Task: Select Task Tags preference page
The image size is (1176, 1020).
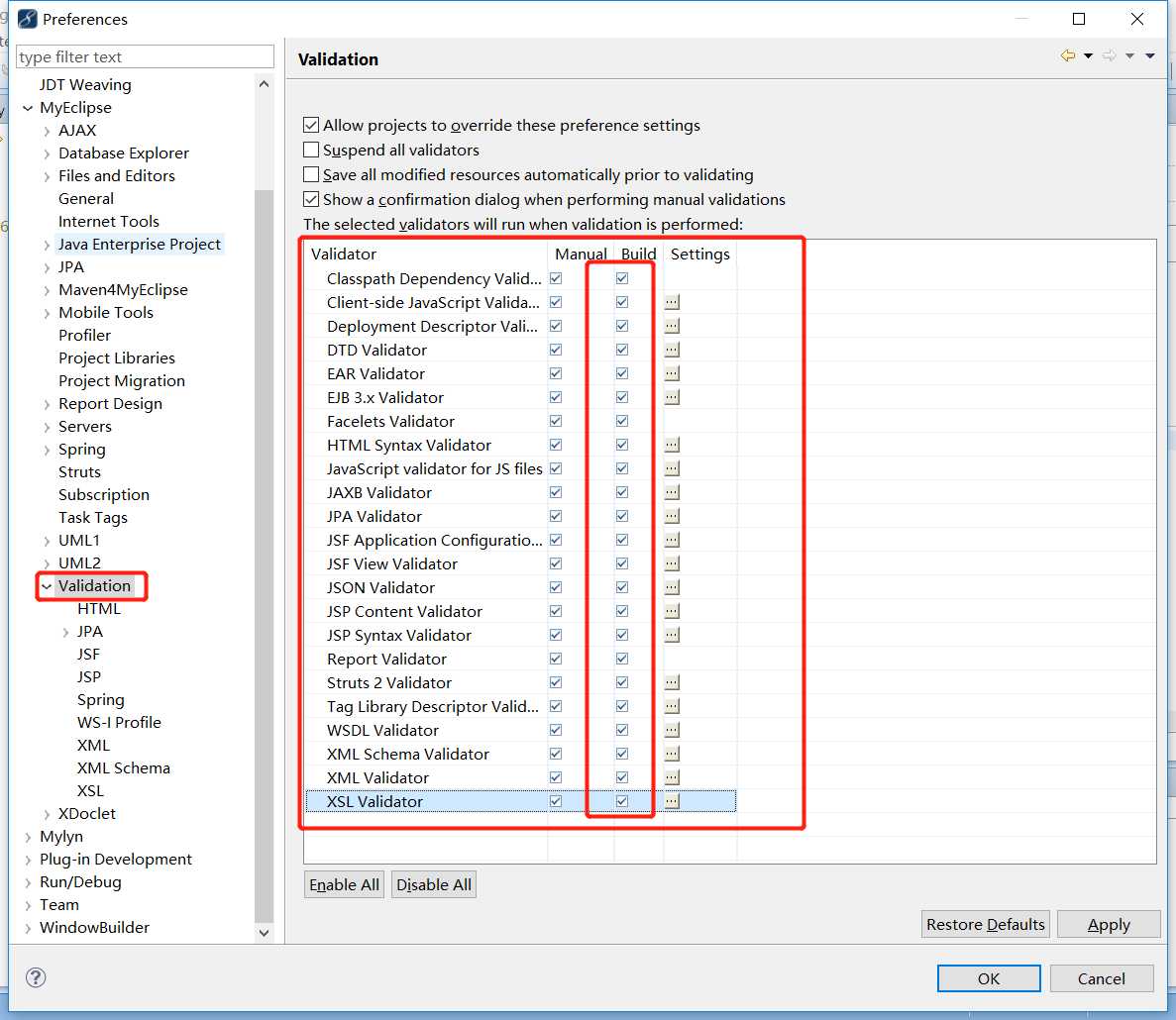Action: point(92,518)
